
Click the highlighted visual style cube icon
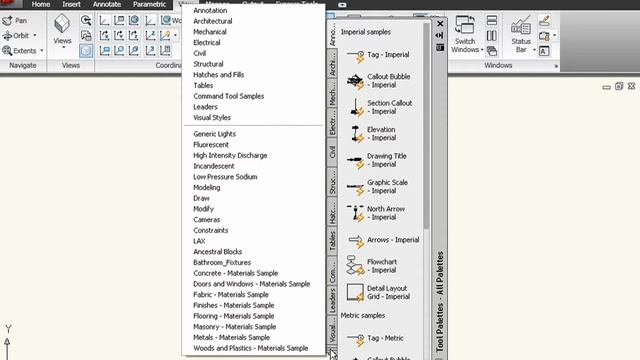pyautogui.click(x=86, y=51)
